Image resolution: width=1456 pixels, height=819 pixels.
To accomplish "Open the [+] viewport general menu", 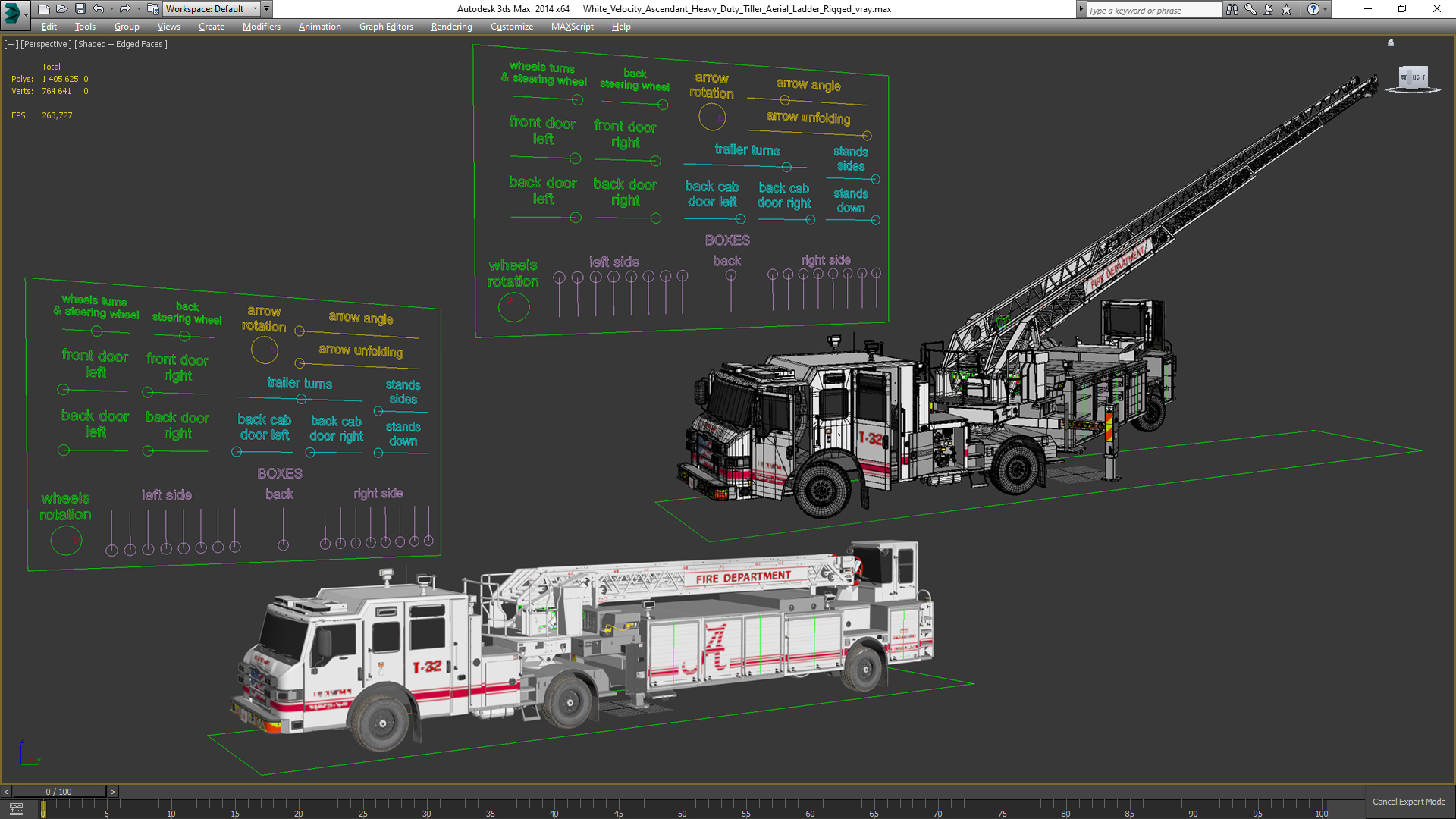I will (11, 44).
